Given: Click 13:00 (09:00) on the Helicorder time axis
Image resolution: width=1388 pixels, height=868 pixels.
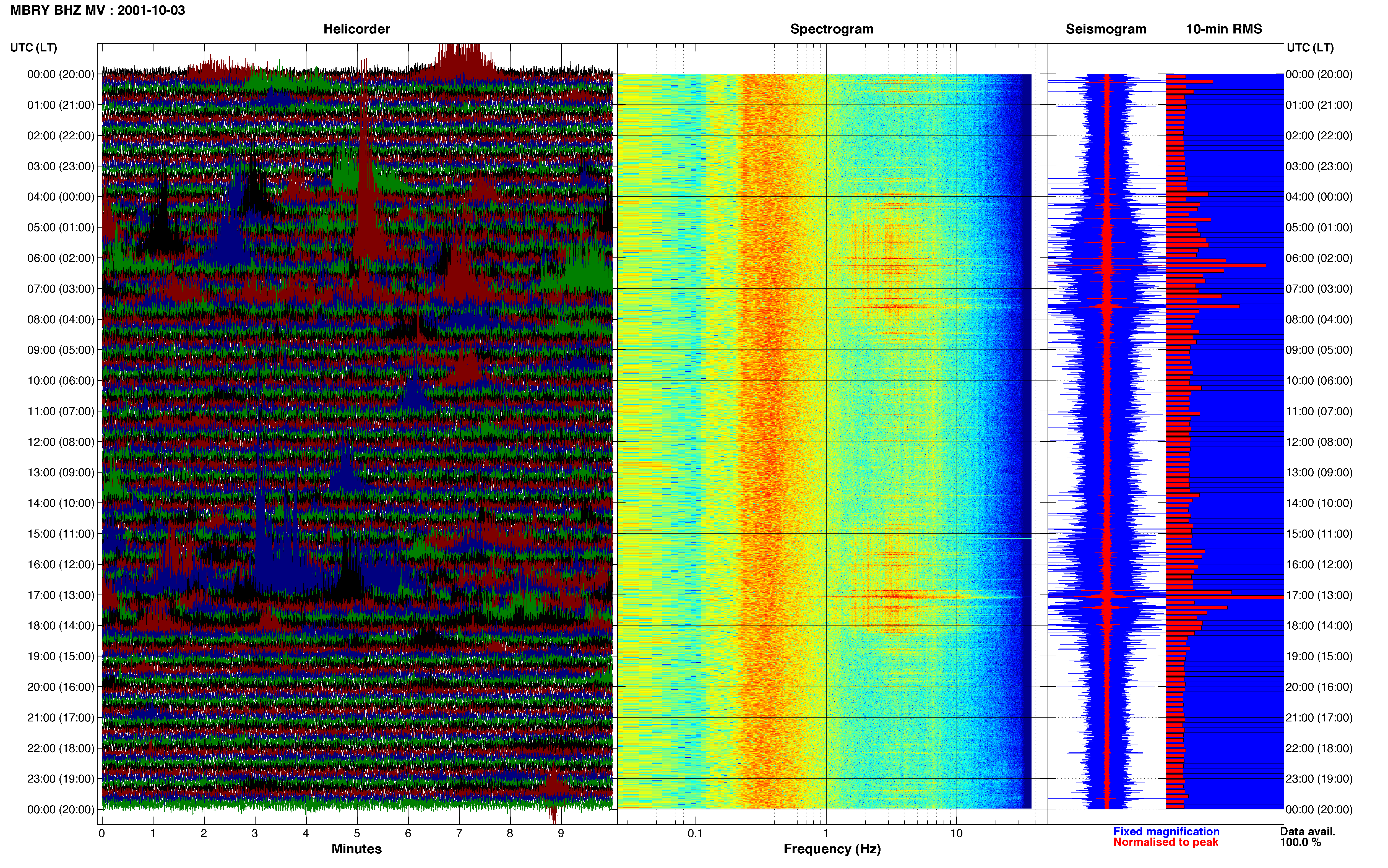Looking at the screenshot, I should click(x=61, y=473).
